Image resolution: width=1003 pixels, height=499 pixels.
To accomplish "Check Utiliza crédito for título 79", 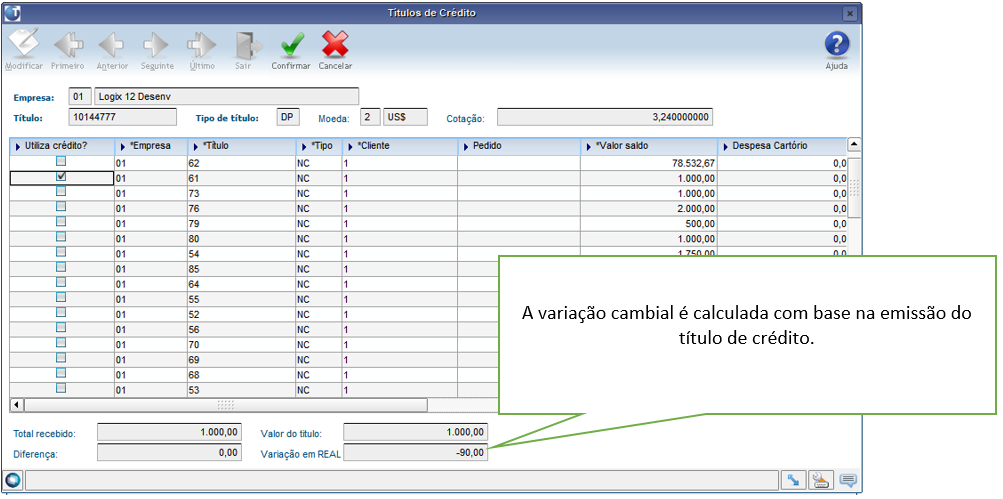I will click(61, 221).
